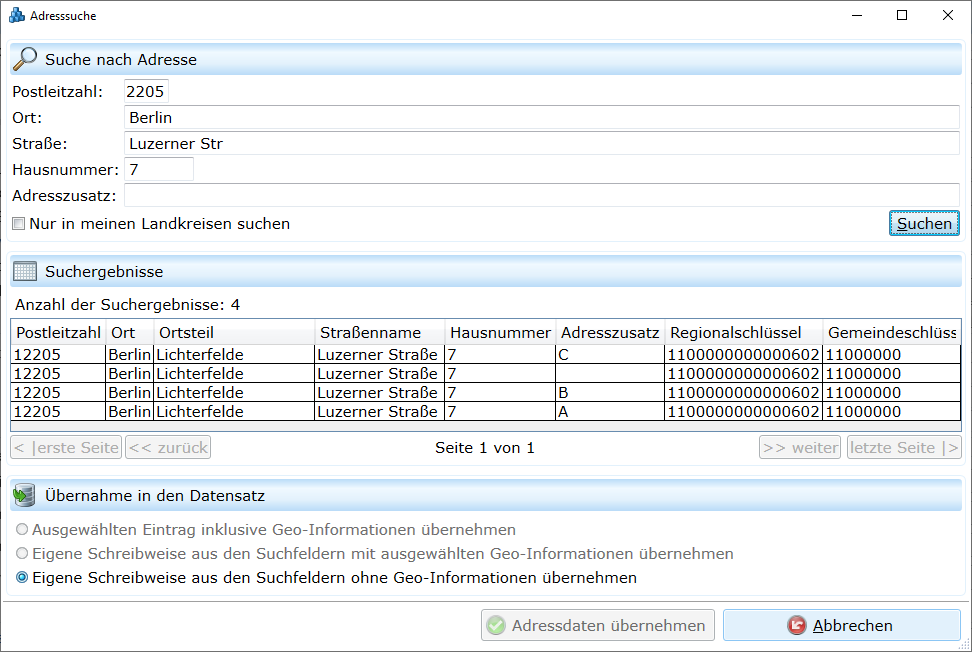Click into the Postleitzahl input field

point(146,91)
